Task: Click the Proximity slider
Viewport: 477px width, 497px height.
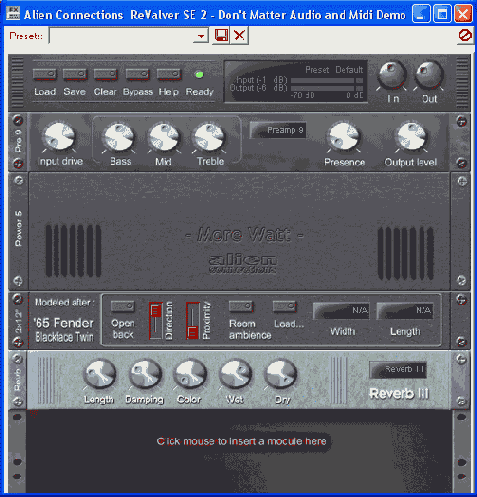Action: 193,321
